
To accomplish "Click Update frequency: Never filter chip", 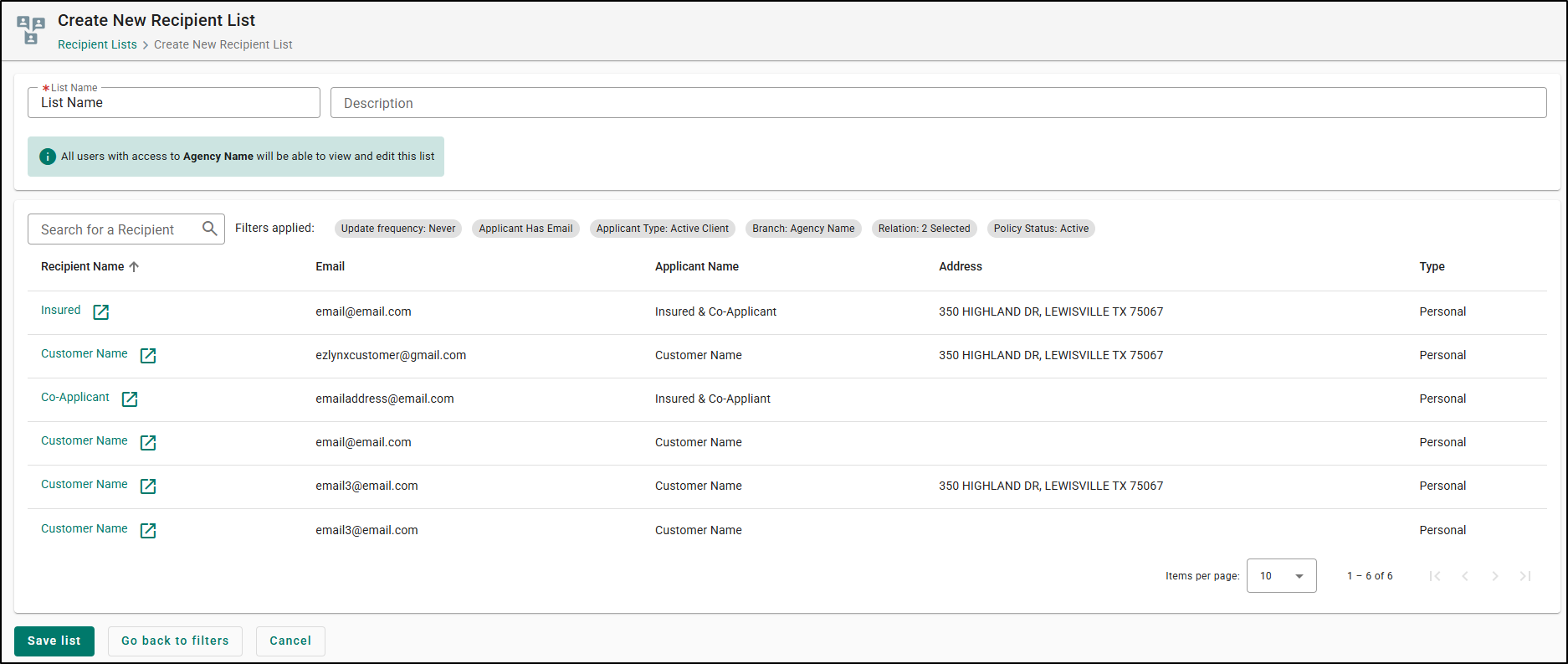I will pos(398,229).
